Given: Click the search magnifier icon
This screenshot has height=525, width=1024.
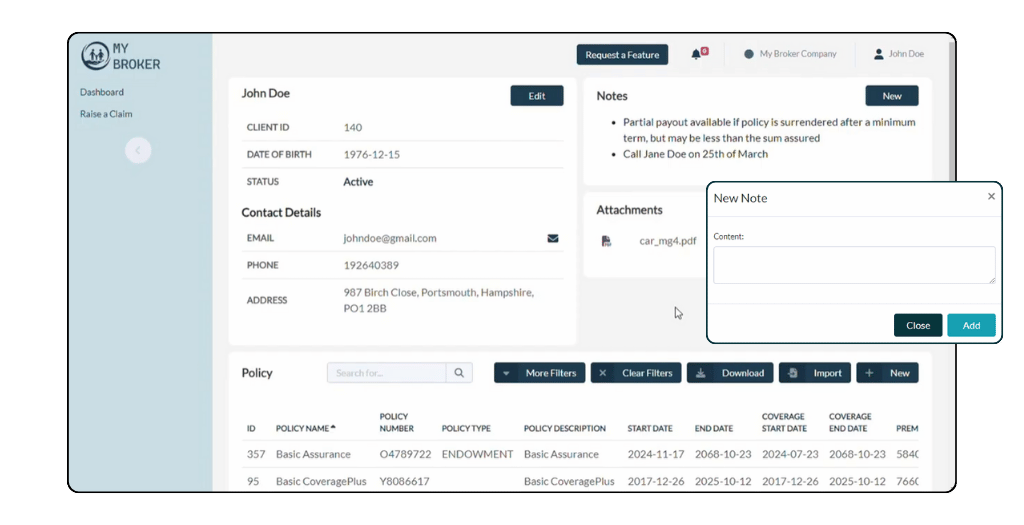Looking at the screenshot, I should click(x=459, y=373).
